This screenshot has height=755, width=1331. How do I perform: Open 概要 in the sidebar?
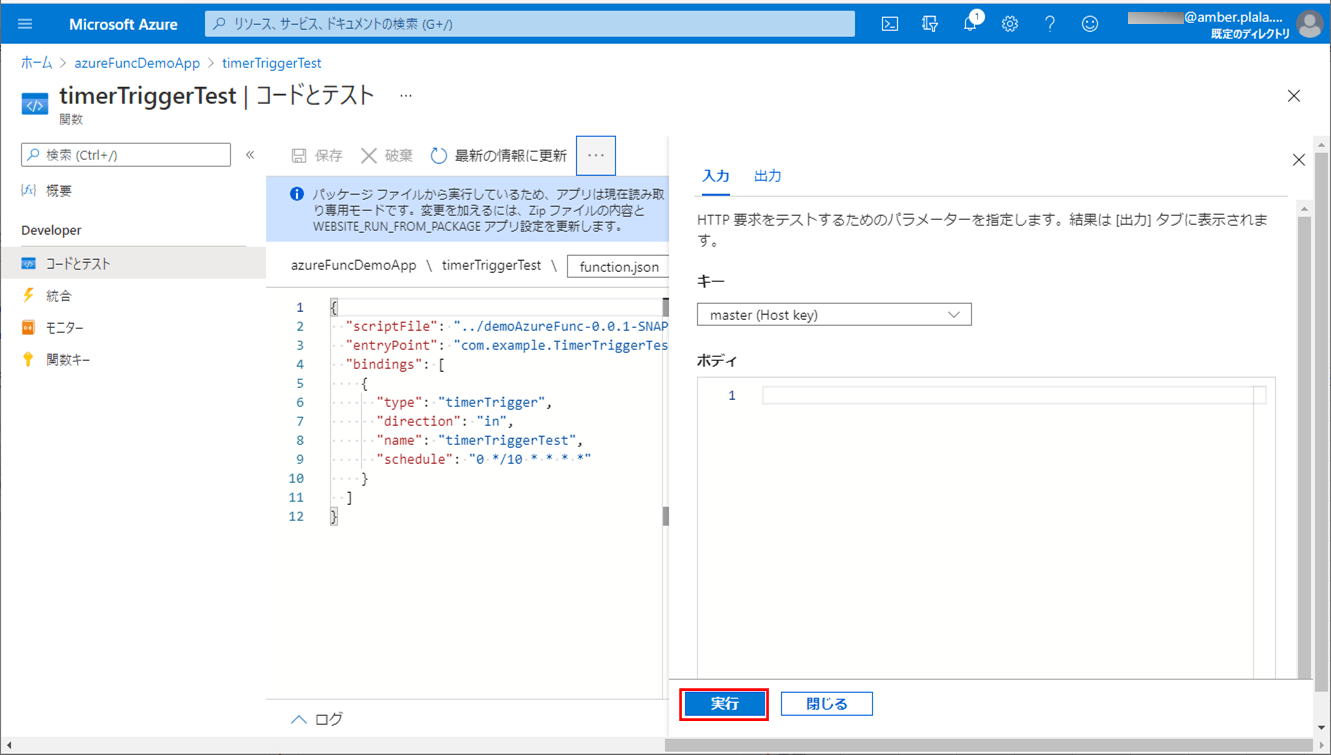pos(59,190)
